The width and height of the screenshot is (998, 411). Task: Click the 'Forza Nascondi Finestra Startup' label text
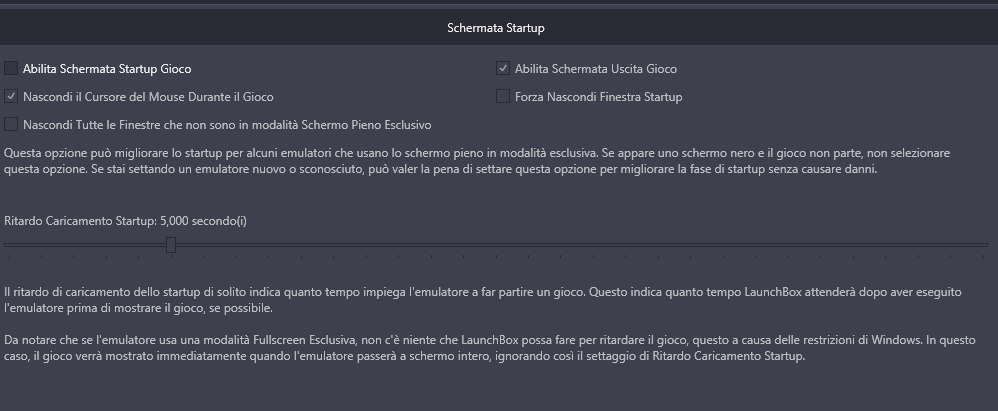(x=598, y=97)
